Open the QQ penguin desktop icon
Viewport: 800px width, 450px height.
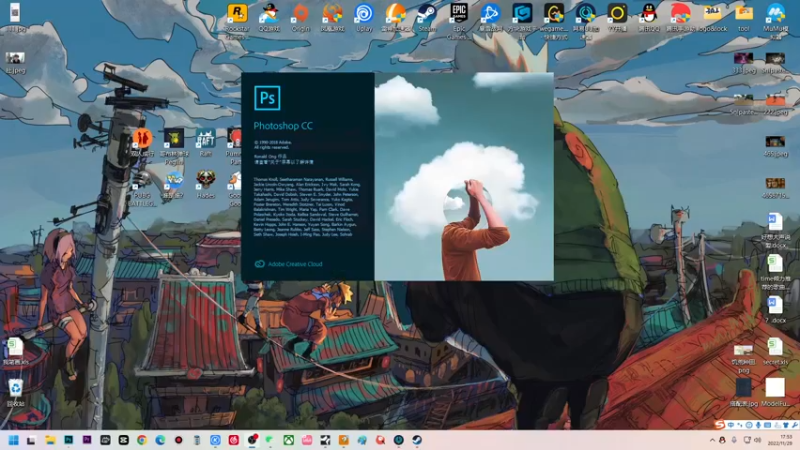point(648,17)
